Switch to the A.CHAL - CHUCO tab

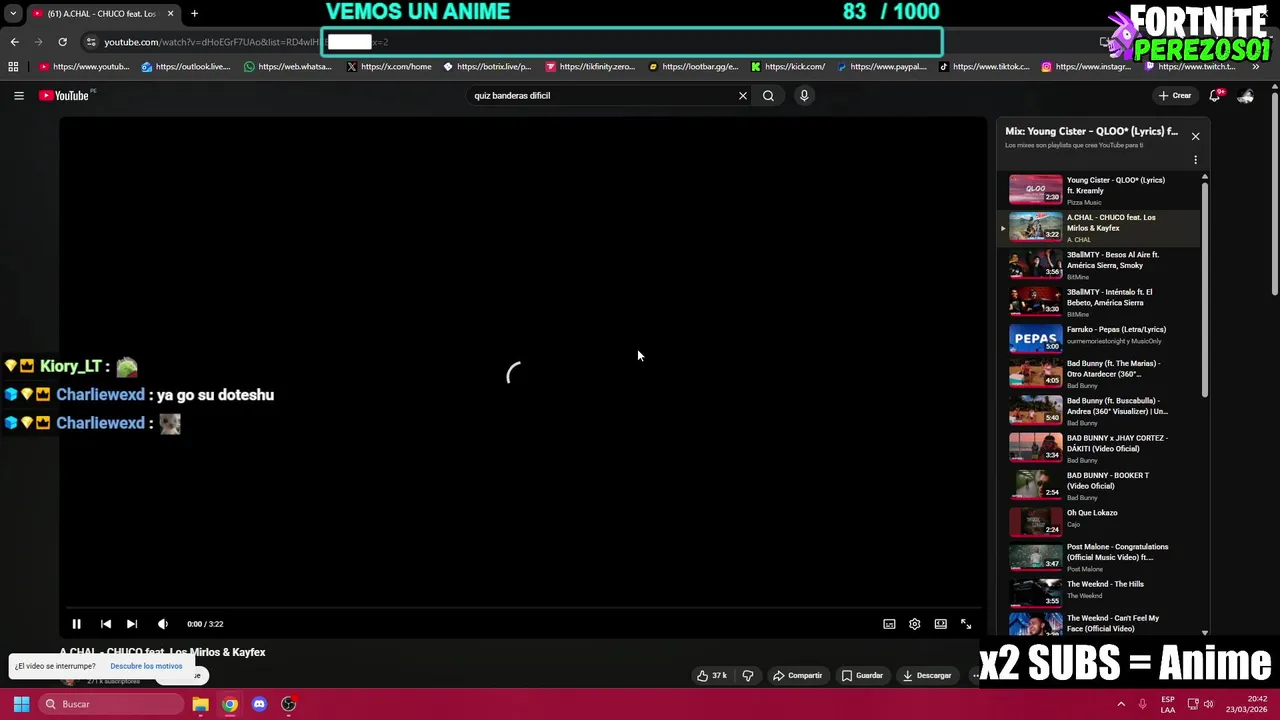tap(100, 13)
